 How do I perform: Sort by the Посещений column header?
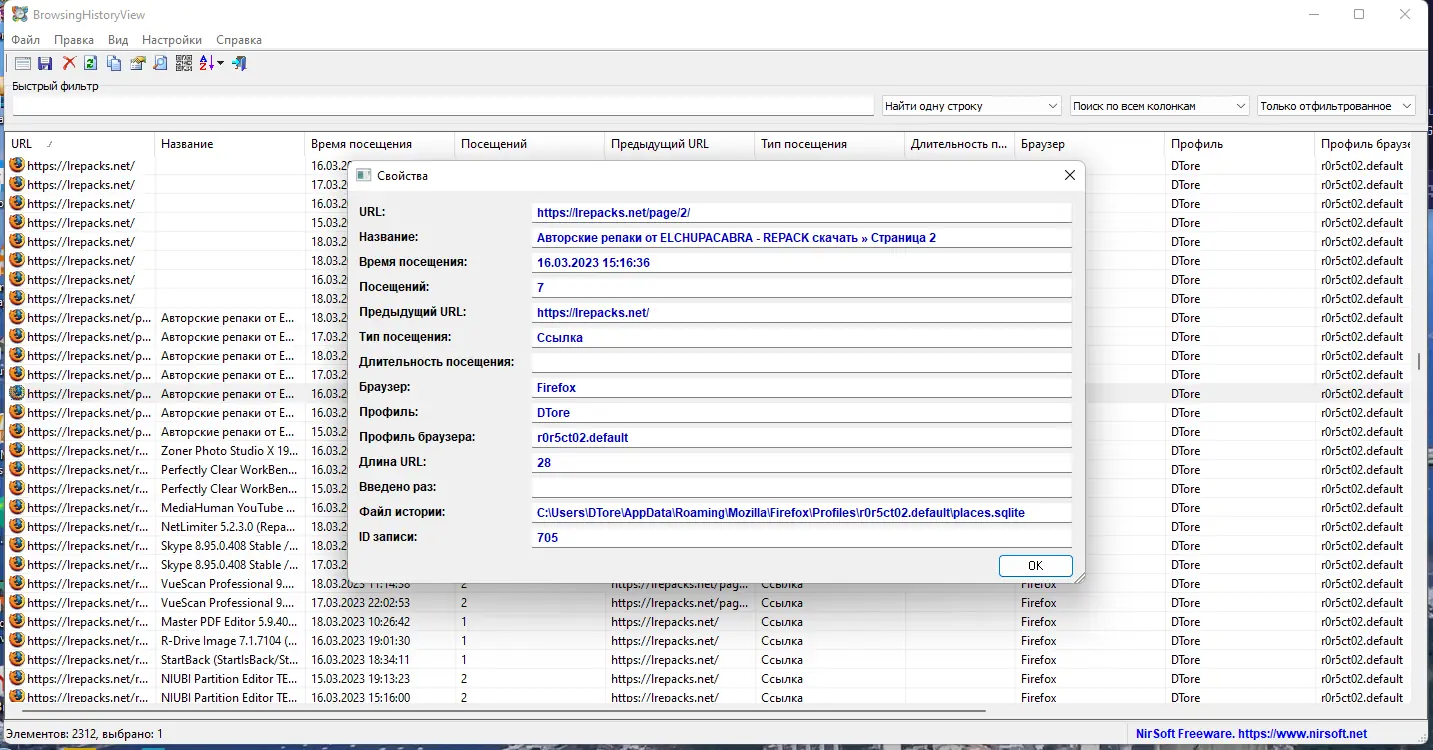click(529, 144)
